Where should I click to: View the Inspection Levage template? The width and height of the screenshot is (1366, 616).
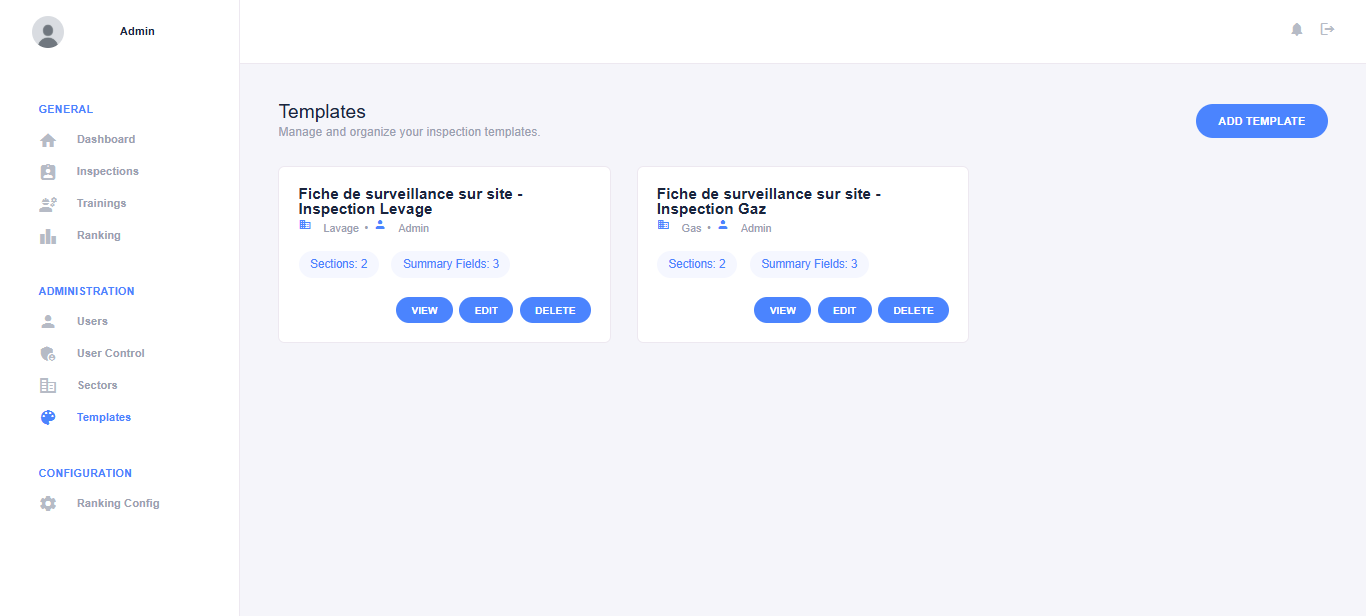point(424,311)
